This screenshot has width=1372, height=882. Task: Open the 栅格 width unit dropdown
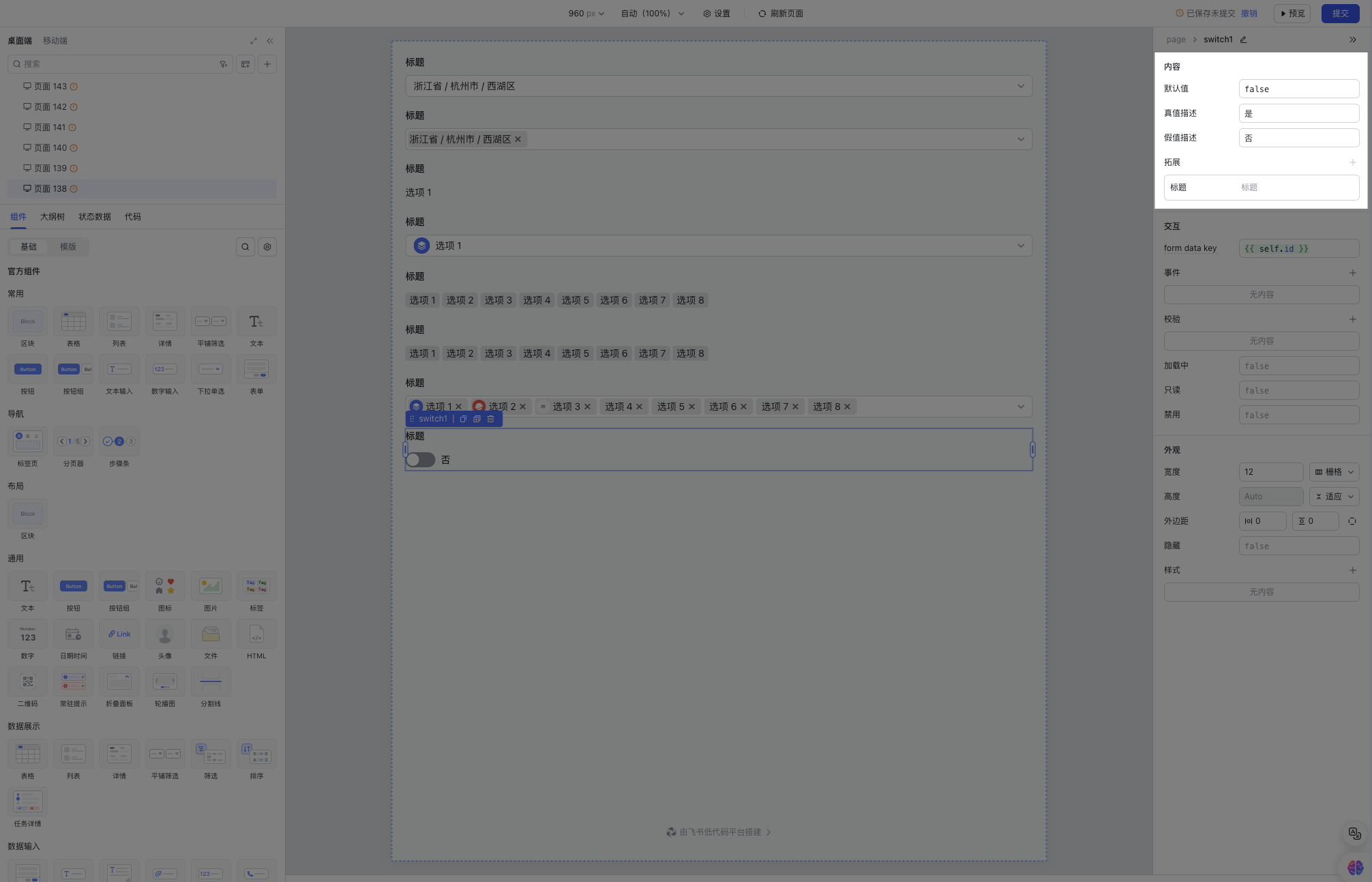click(1334, 472)
